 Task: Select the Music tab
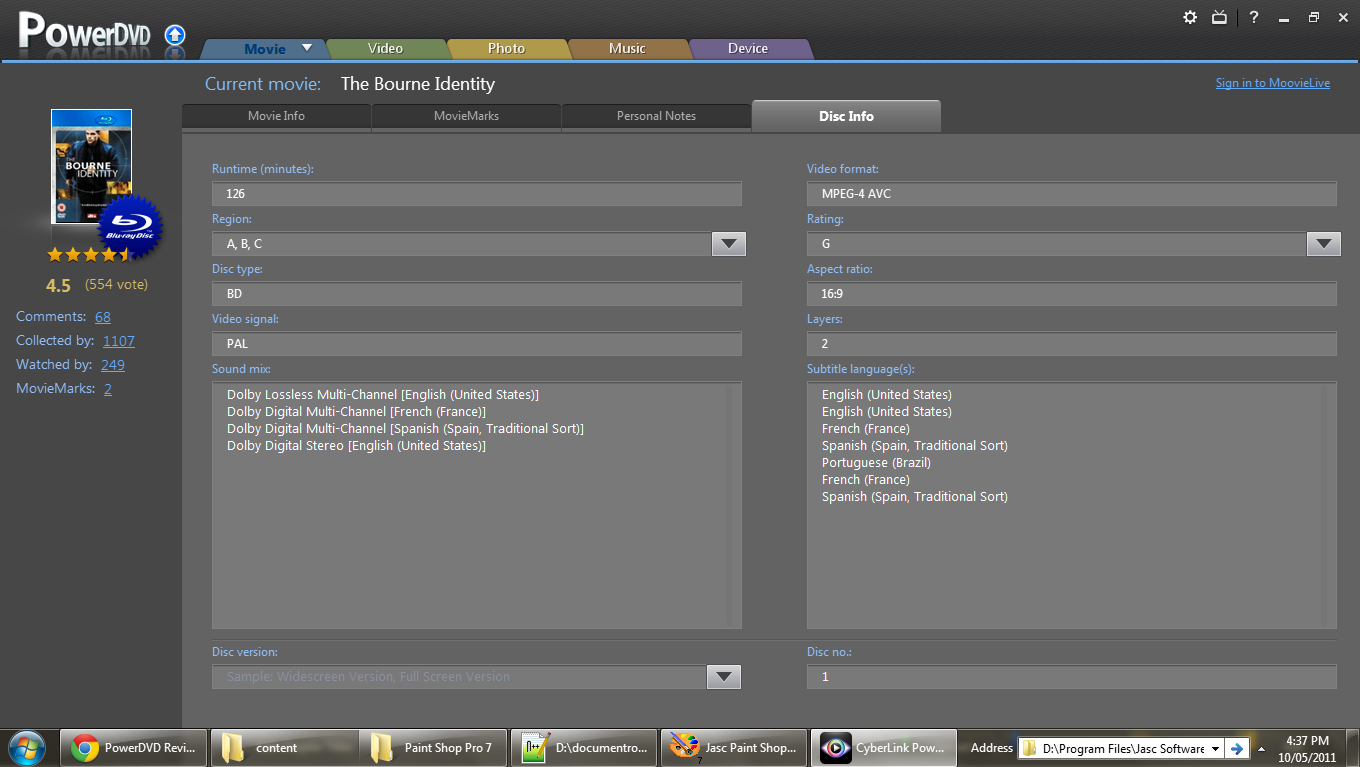coord(628,48)
